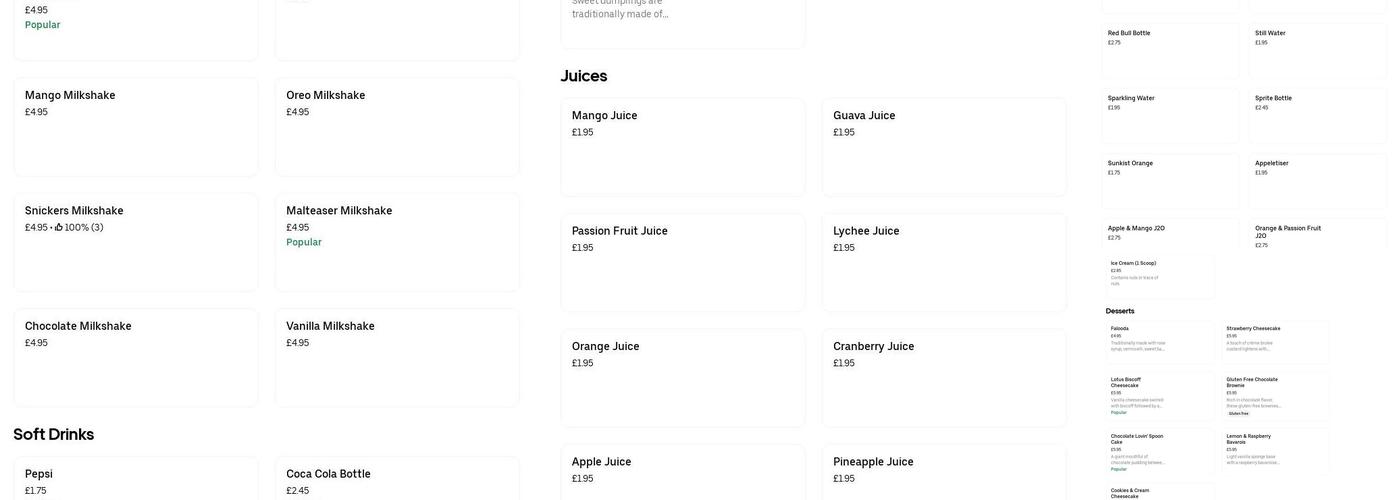Viewport: 1400px width, 500px height.
Task: Open the Oreo Milkshake card
Action: [397, 127]
